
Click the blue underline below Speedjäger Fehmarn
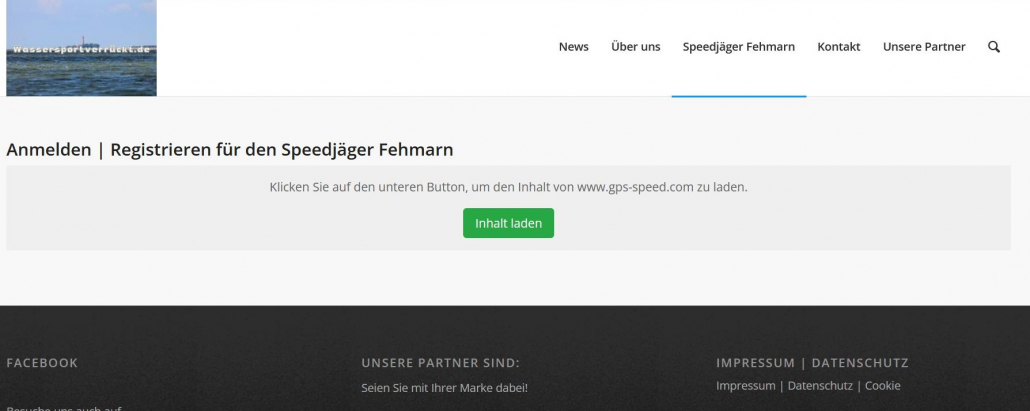click(x=738, y=96)
